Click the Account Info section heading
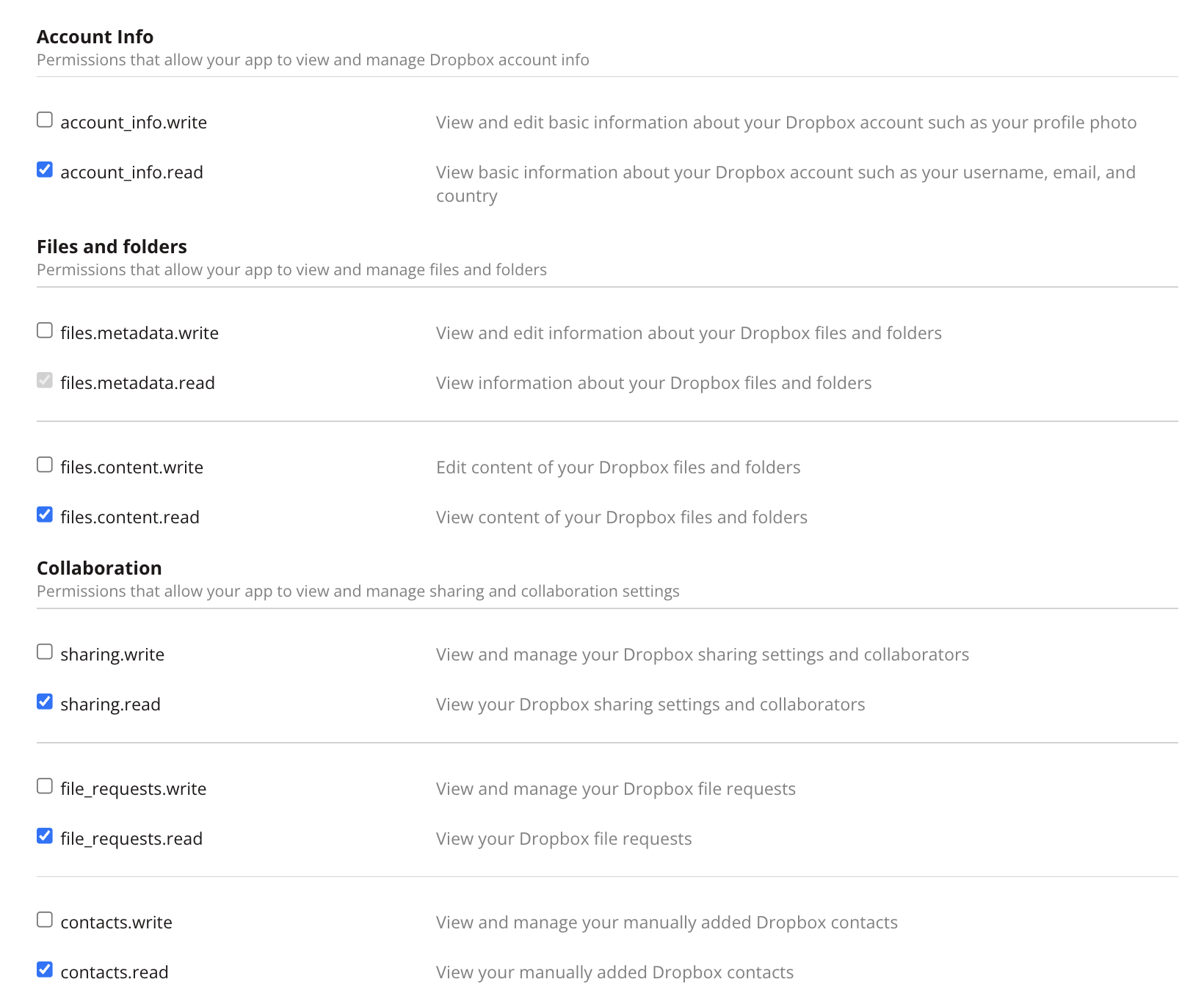1204x1004 pixels. pos(95,37)
